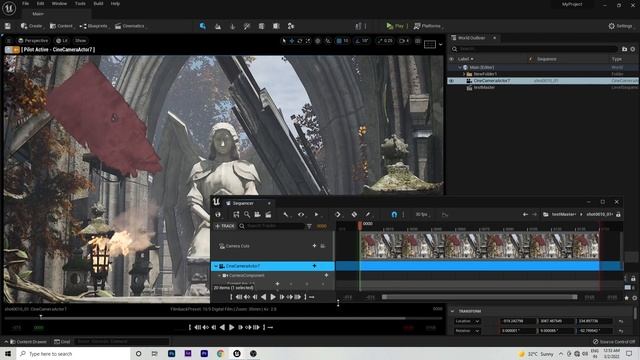Select the Sequencer tab
The height and width of the screenshot is (360, 640).
tap(243, 203)
